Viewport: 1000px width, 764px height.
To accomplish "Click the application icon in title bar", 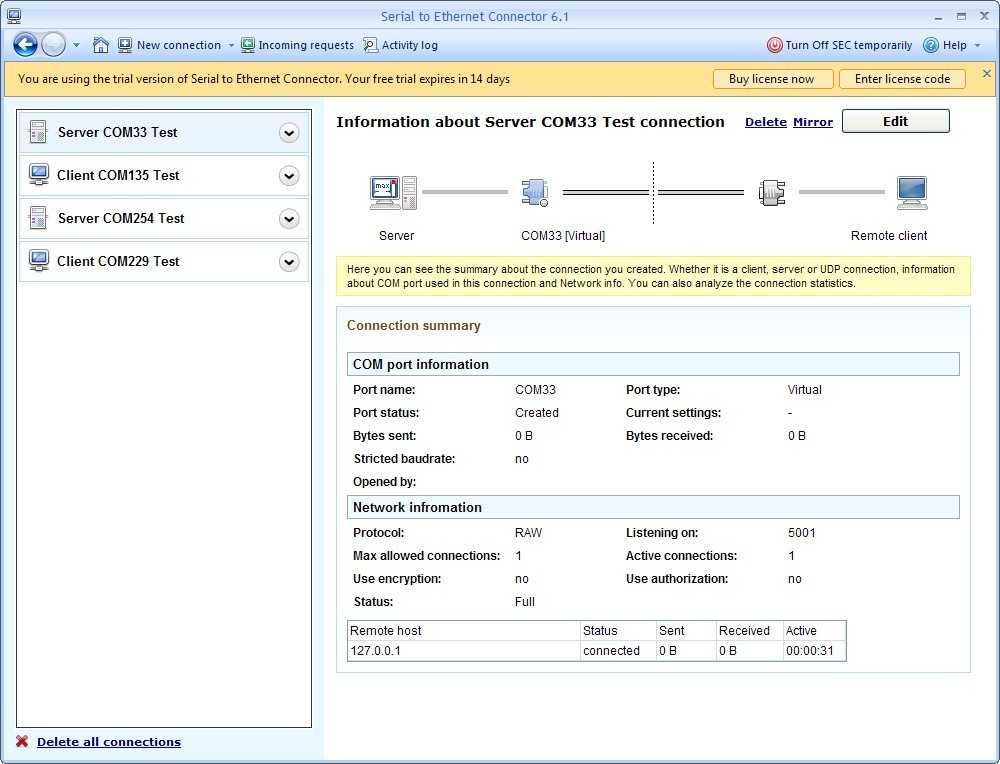I will pos(14,16).
